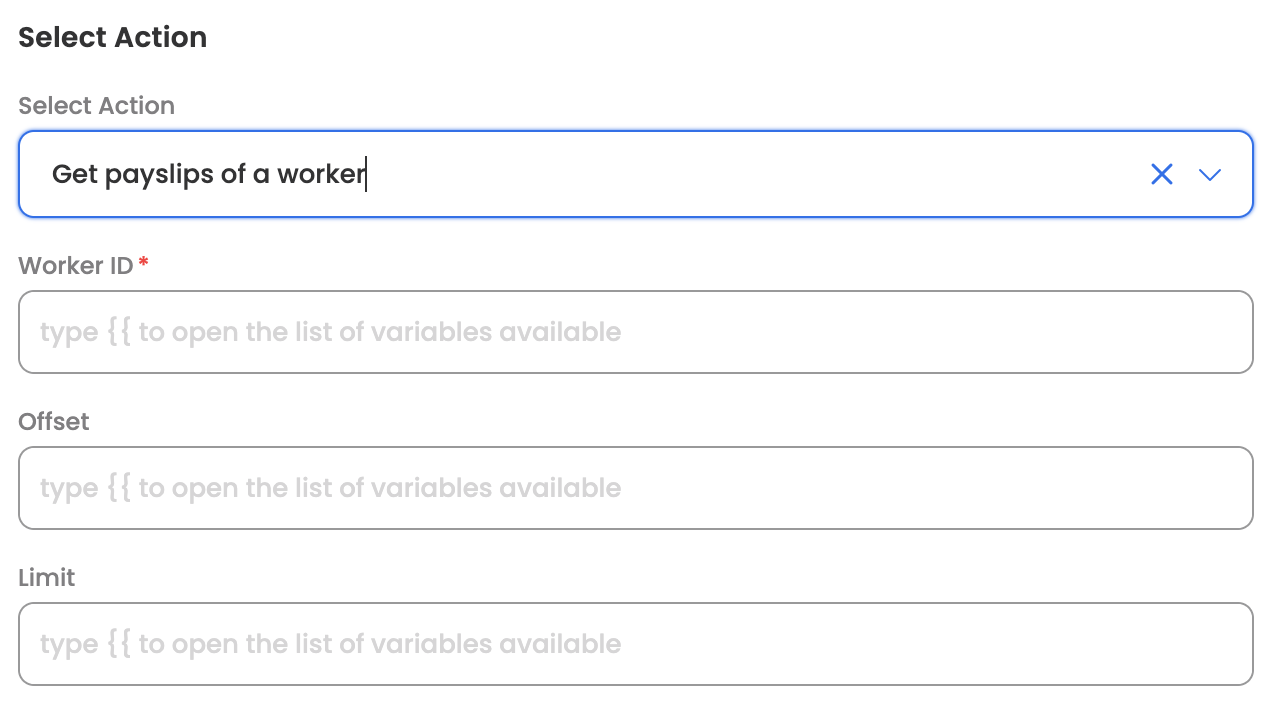The width and height of the screenshot is (1276, 710).
Task: Focus the Offset input field
Action: tap(636, 488)
